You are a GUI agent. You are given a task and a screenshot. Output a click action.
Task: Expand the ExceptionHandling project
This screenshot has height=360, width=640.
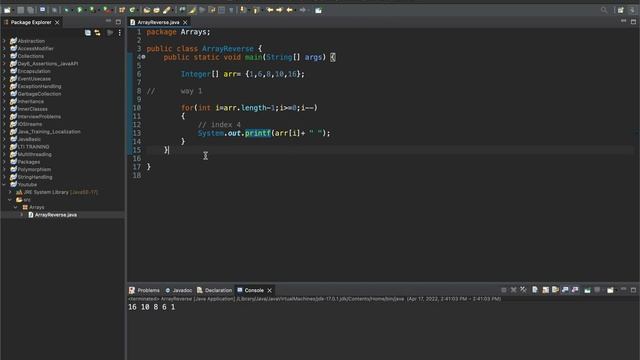pos(4,86)
